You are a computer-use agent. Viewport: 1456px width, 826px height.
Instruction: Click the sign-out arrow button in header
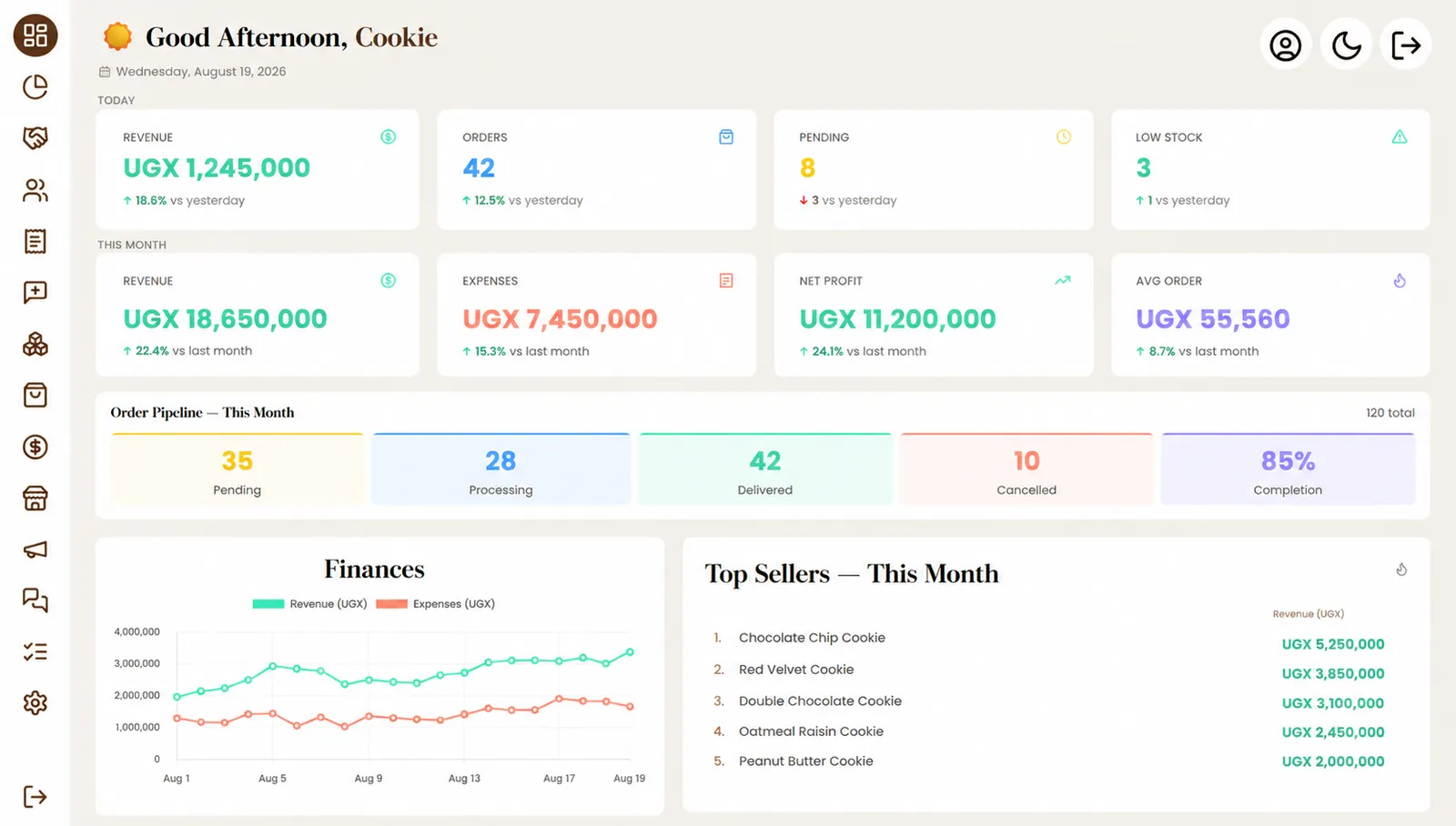(1406, 45)
